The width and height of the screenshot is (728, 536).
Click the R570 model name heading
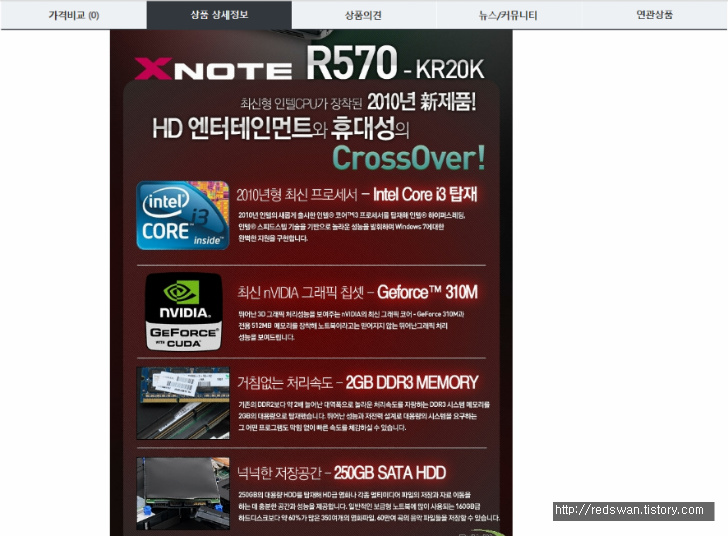point(351,63)
